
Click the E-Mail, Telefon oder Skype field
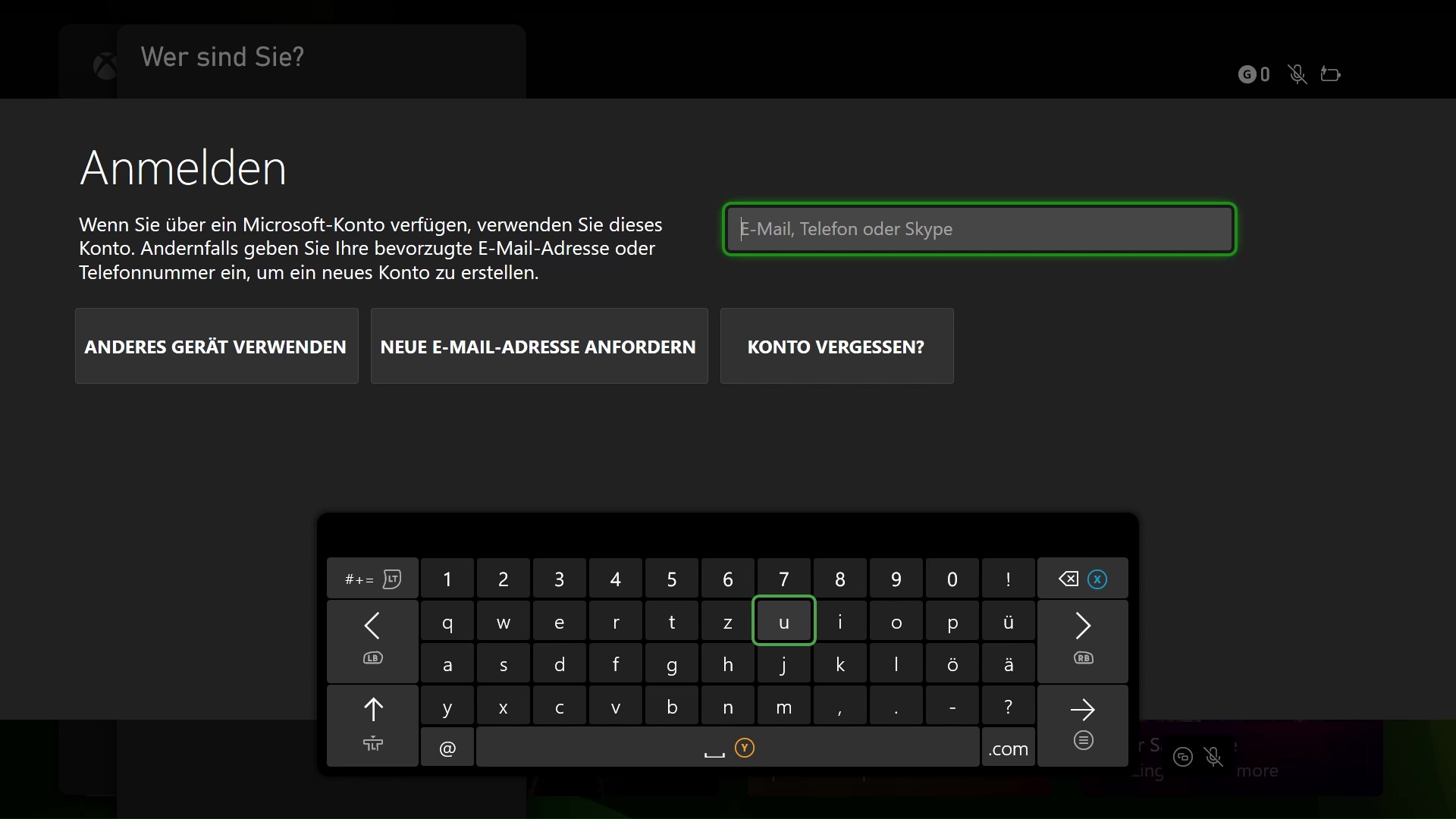coord(979,229)
